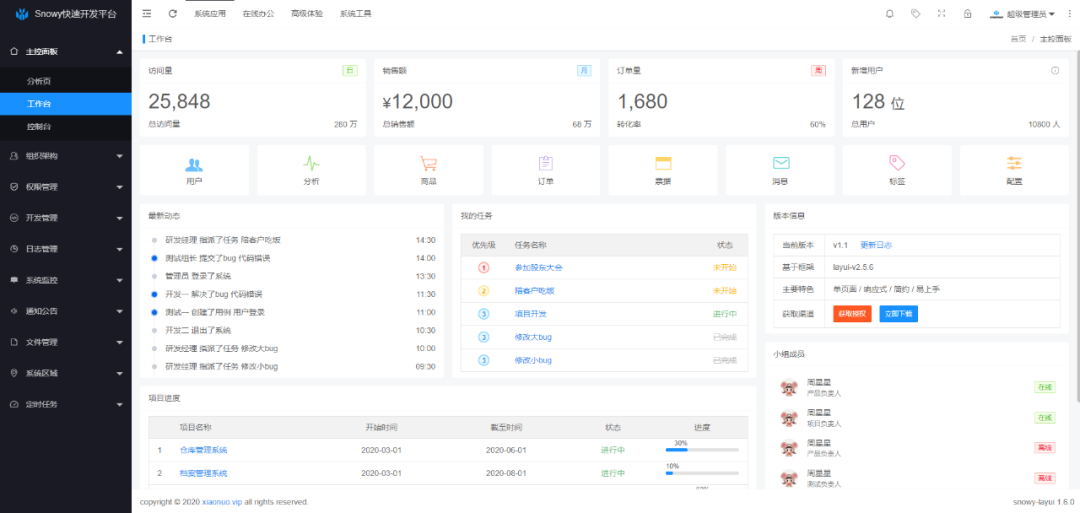Image resolution: width=1080 pixels, height=513 pixels.
Task: Open the 商品 shopping cart shortcut
Action: coord(428,169)
